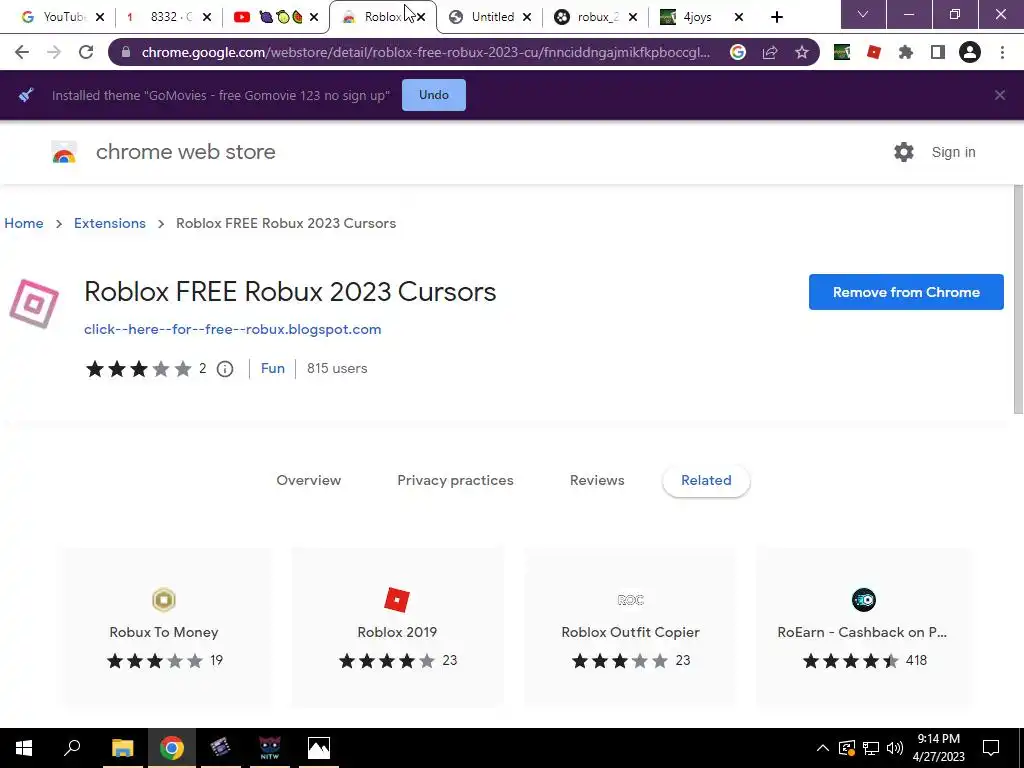
Task: Sign in to the Chrome Web Store
Action: pos(953,152)
